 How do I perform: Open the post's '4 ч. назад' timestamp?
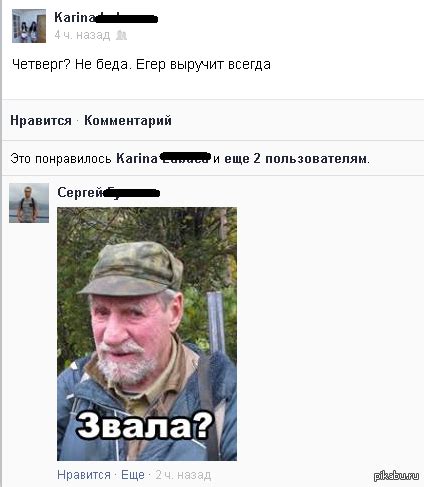82,35
